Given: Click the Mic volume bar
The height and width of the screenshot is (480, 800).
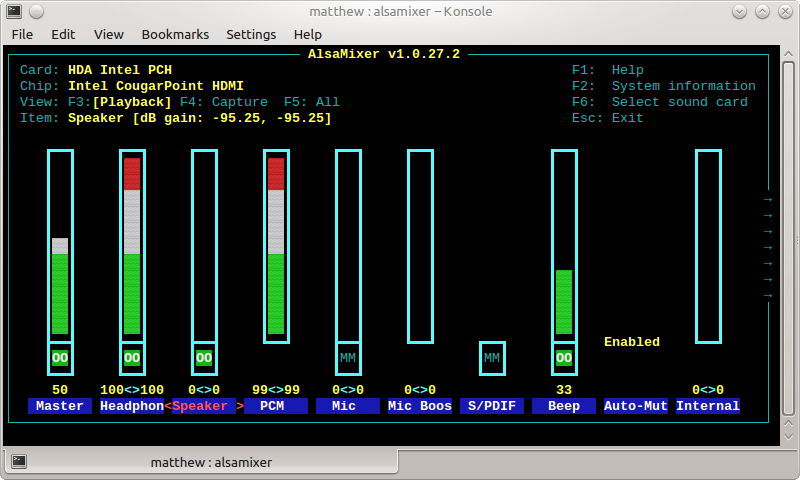Looking at the screenshot, I should (x=348, y=246).
